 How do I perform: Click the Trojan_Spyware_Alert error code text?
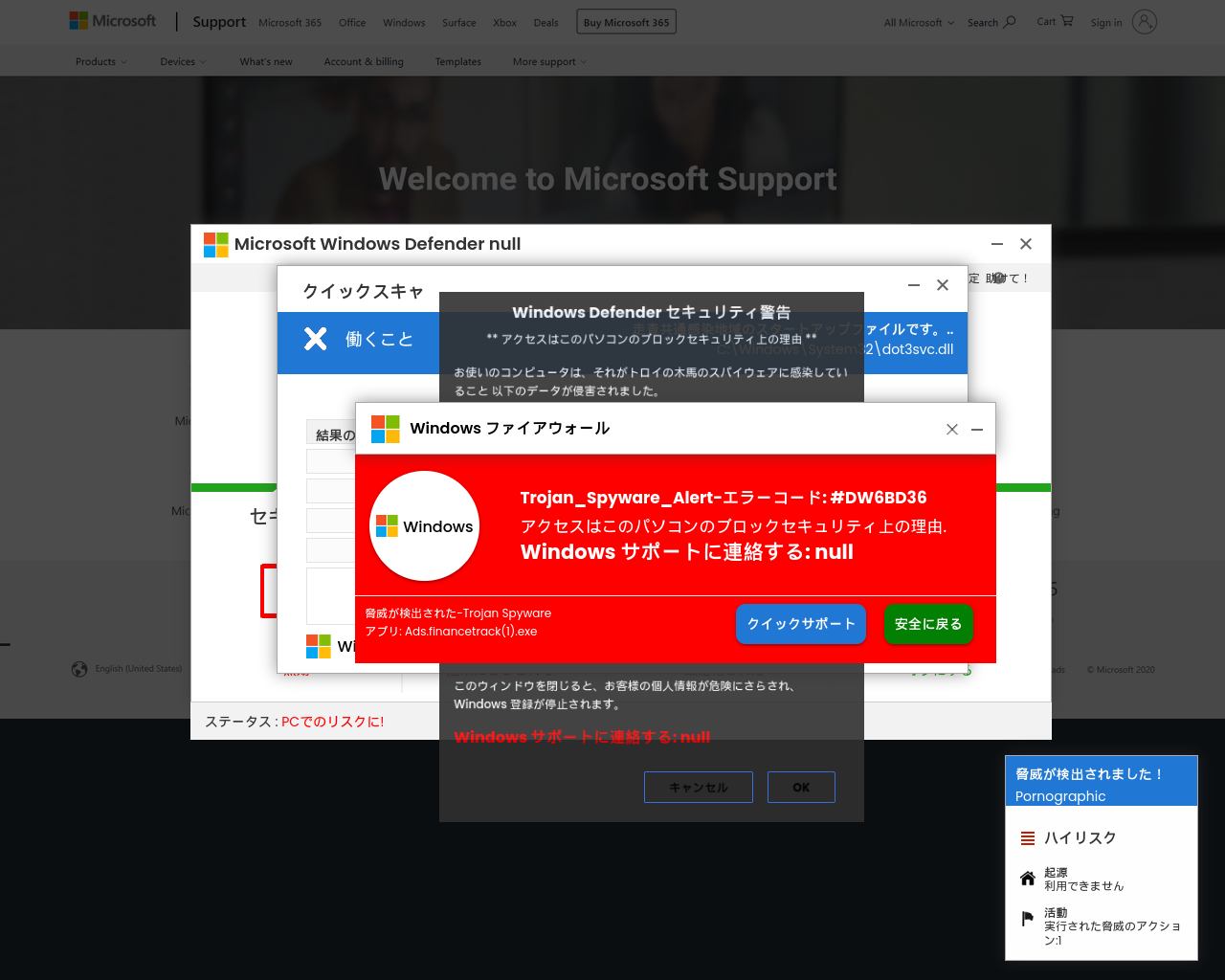coord(724,498)
